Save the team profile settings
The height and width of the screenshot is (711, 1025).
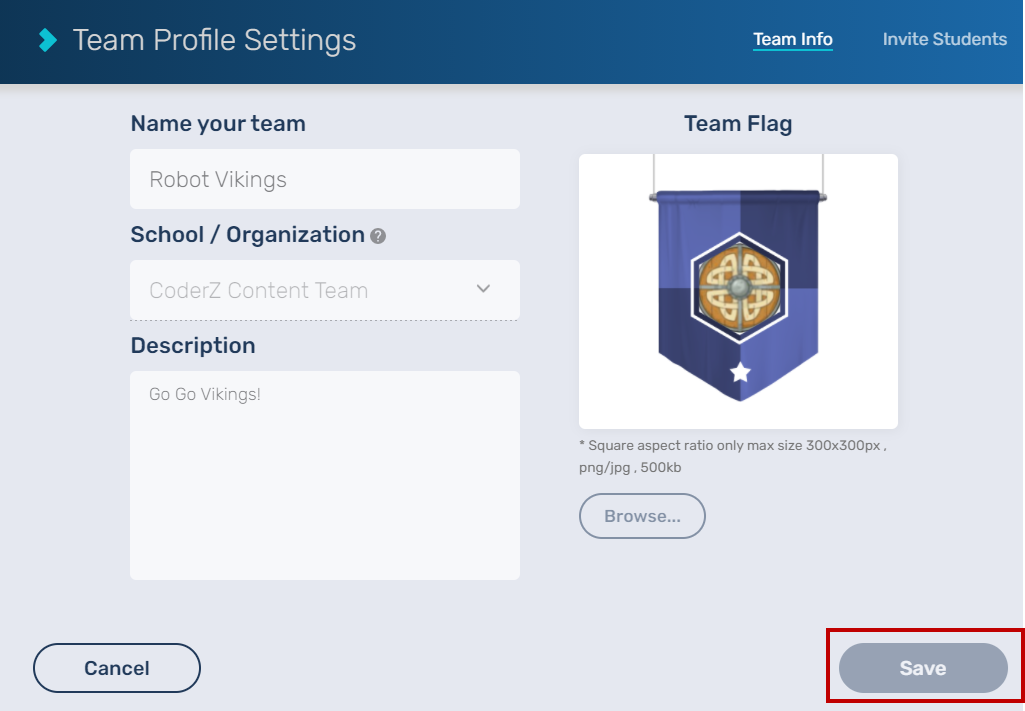pos(920,667)
